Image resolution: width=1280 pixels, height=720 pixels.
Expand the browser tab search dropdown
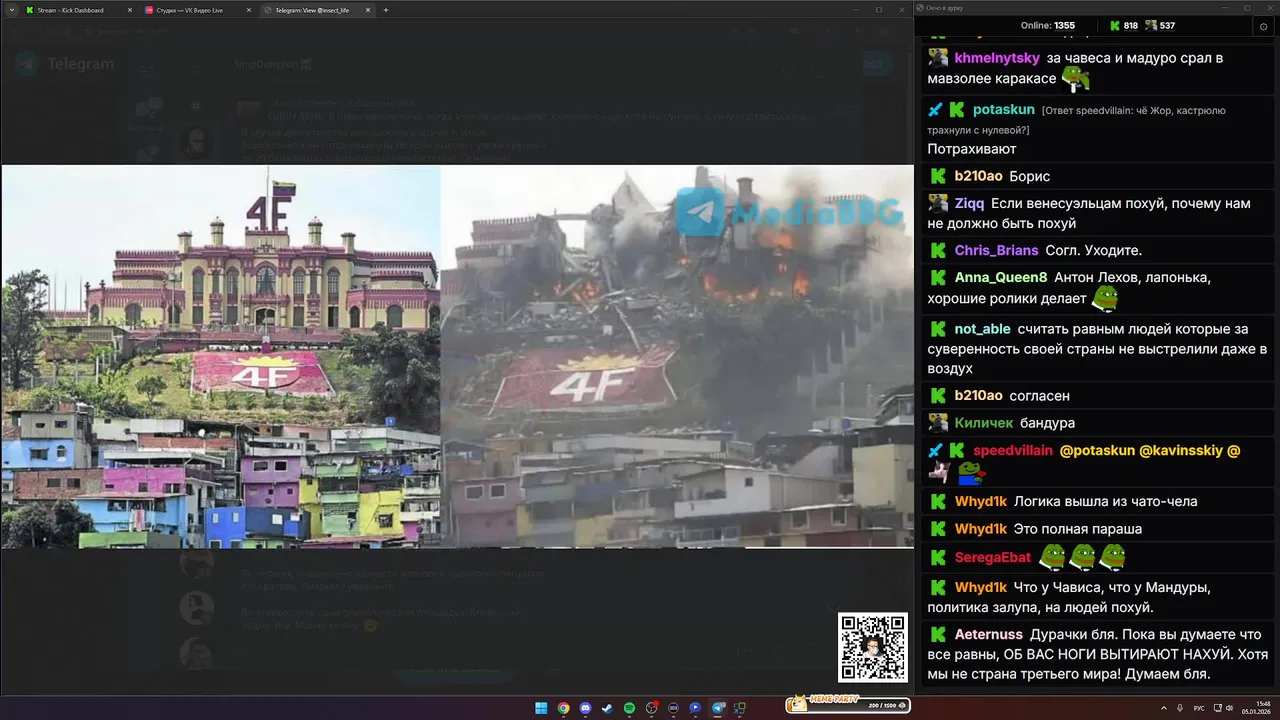click(10, 10)
